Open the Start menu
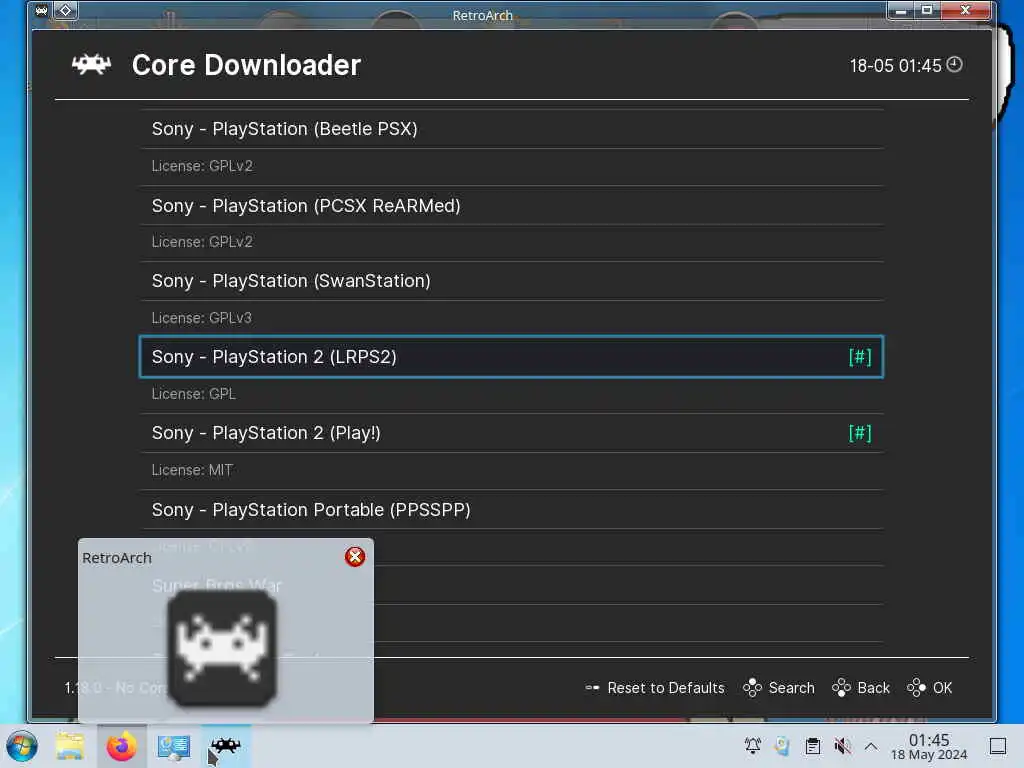This screenshot has height=768, width=1024. coord(22,746)
